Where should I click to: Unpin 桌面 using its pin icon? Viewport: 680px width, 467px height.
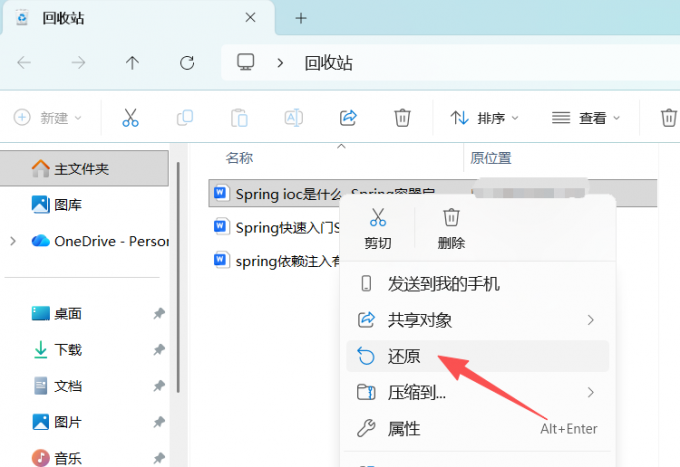point(159,314)
